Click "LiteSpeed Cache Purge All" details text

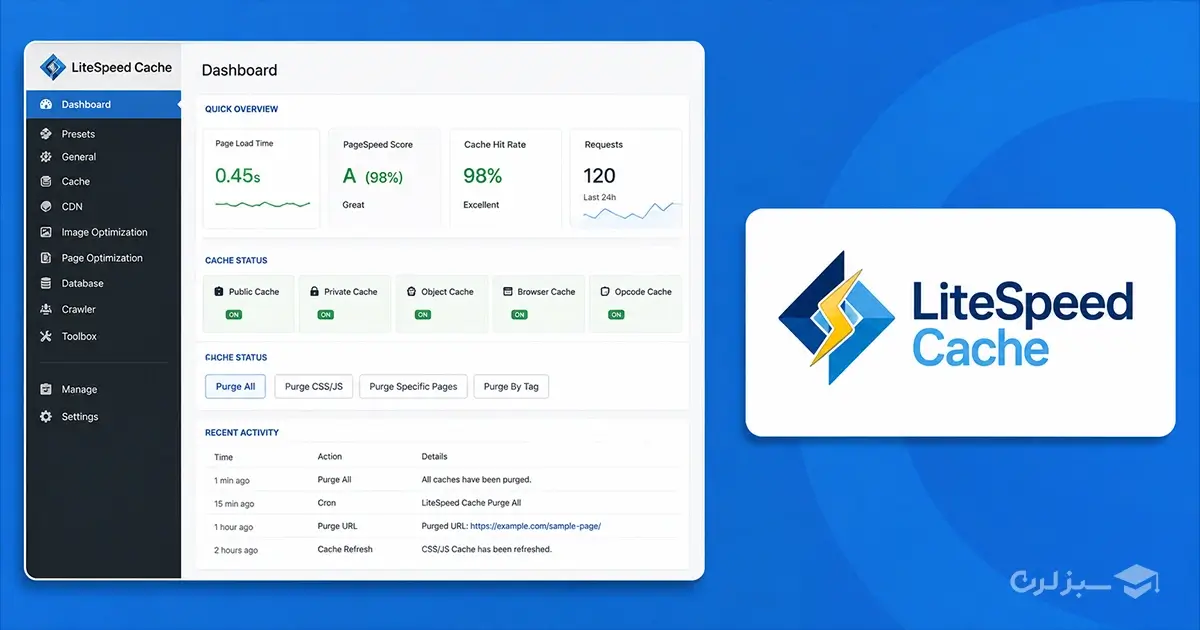click(x=471, y=503)
